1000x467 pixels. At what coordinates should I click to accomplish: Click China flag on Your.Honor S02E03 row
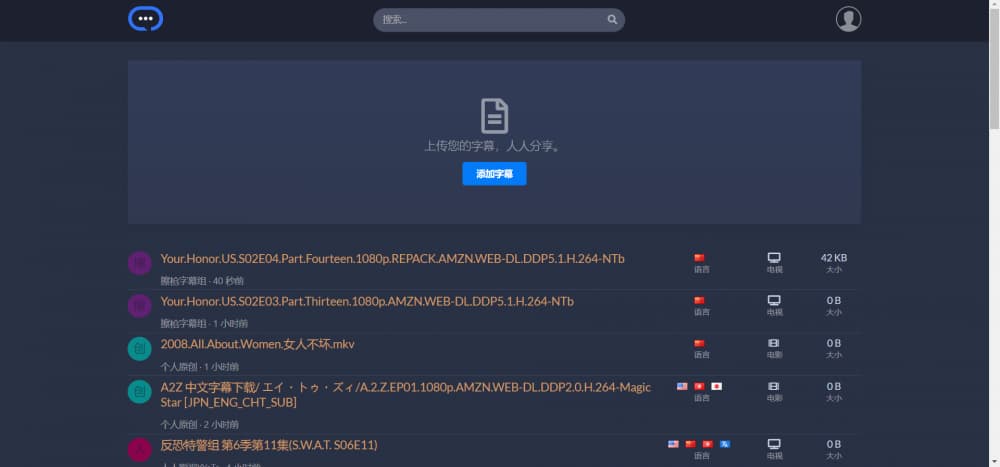coord(700,300)
